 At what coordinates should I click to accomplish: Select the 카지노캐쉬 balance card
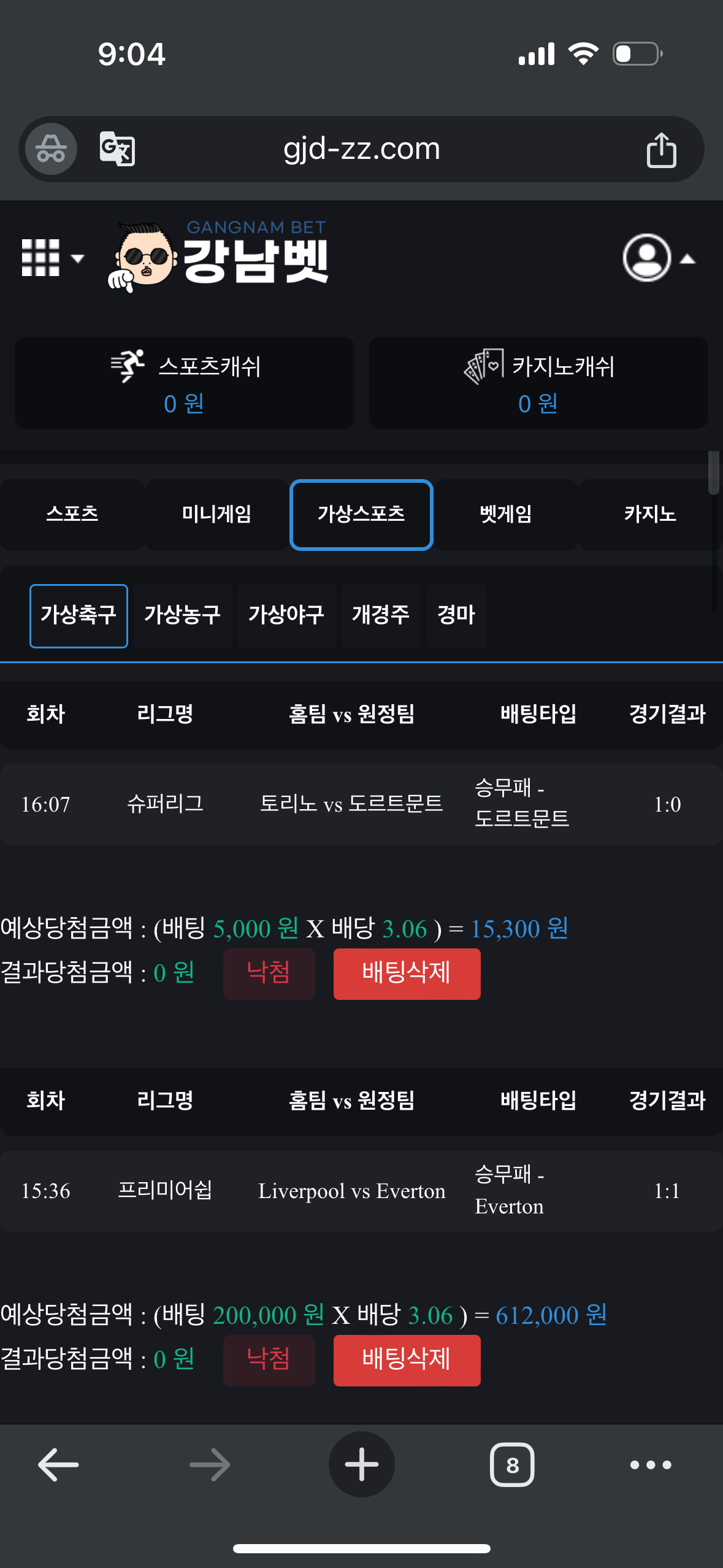coord(538,383)
